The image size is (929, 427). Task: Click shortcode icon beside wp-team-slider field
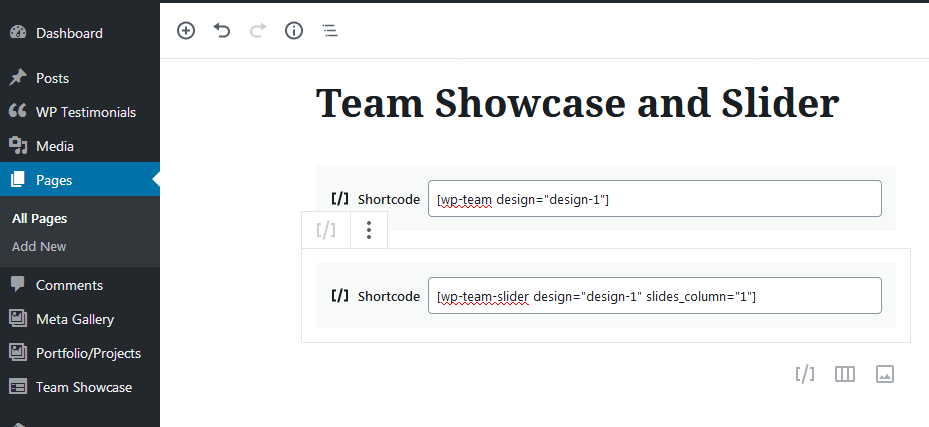pos(339,296)
